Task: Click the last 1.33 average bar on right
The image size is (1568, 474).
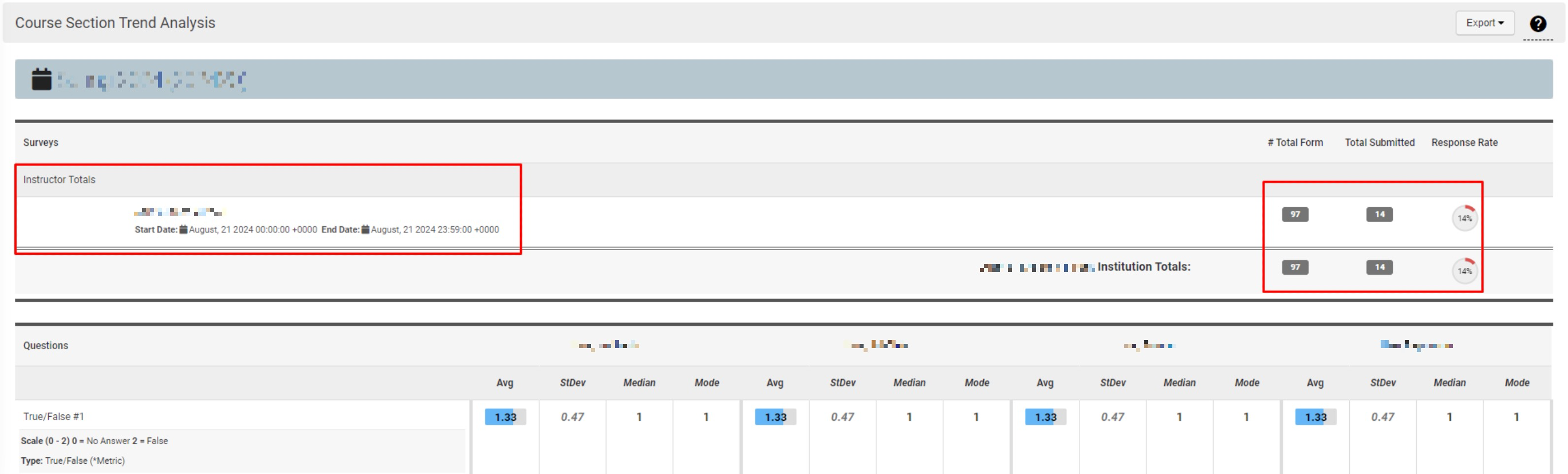Action: [x=1315, y=417]
